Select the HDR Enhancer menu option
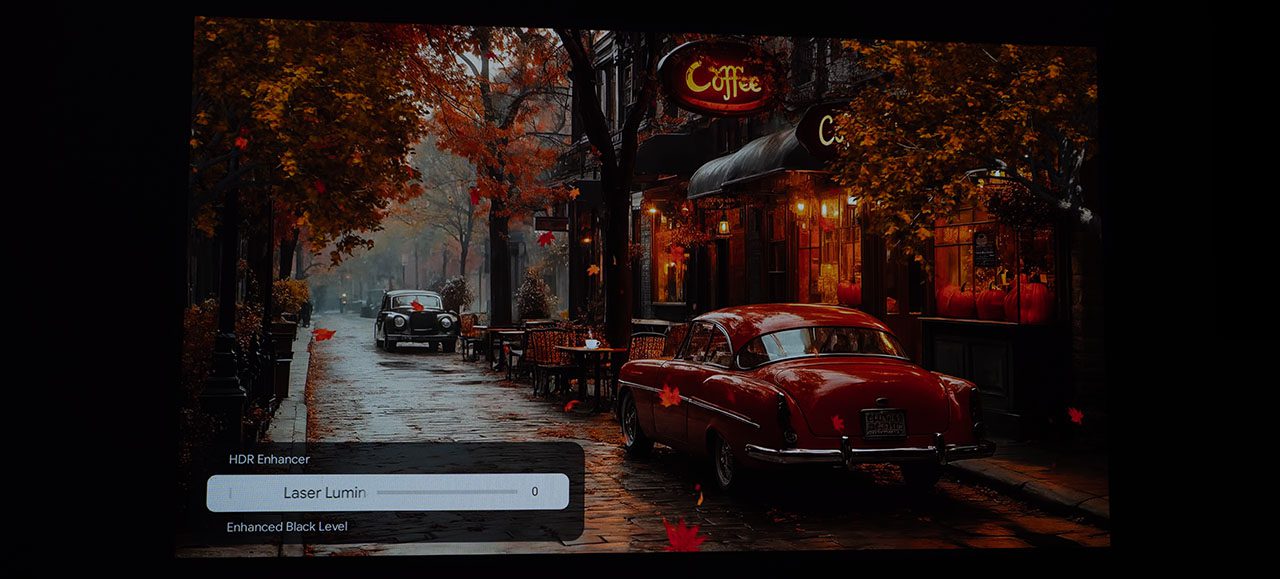Image resolution: width=1280 pixels, height=579 pixels. [x=268, y=459]
